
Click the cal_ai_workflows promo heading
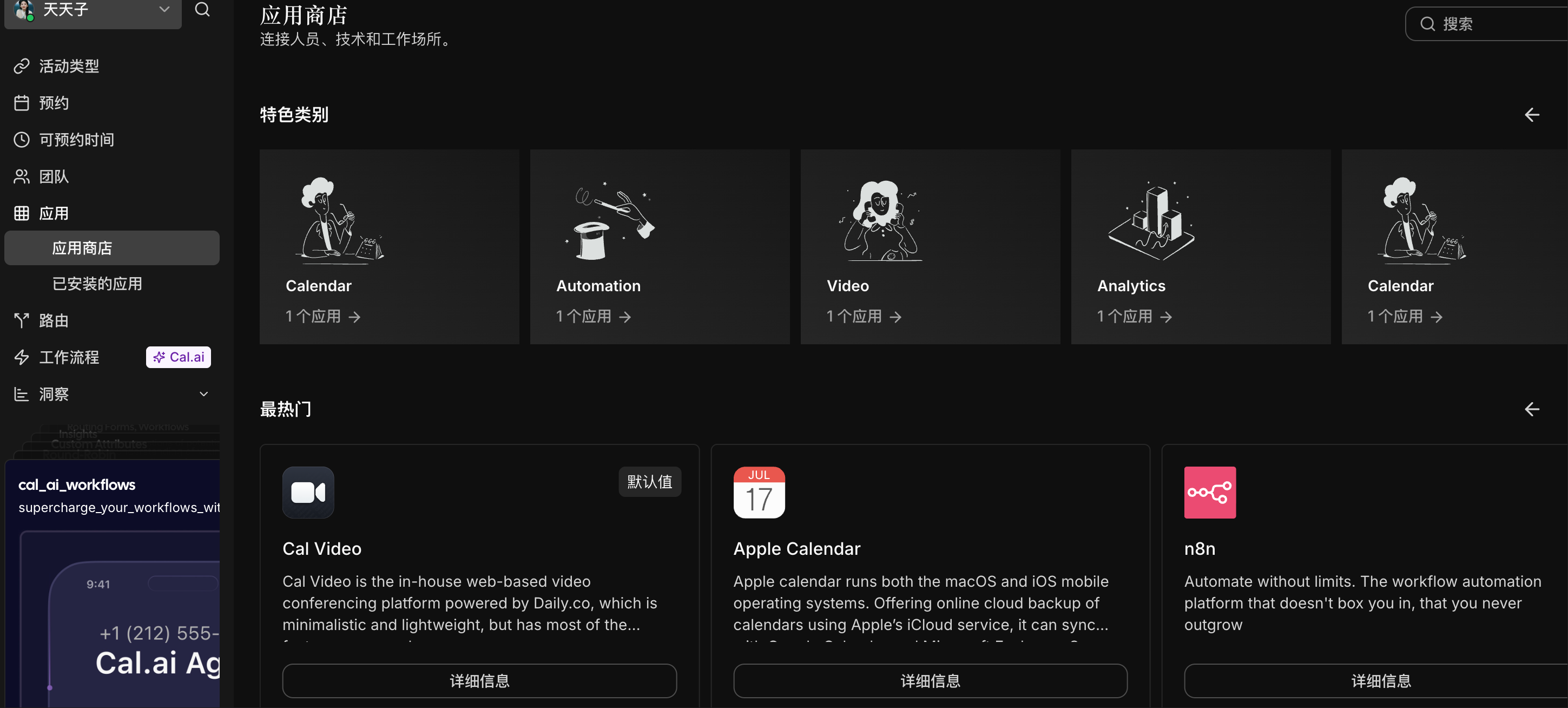coord(77,484)
